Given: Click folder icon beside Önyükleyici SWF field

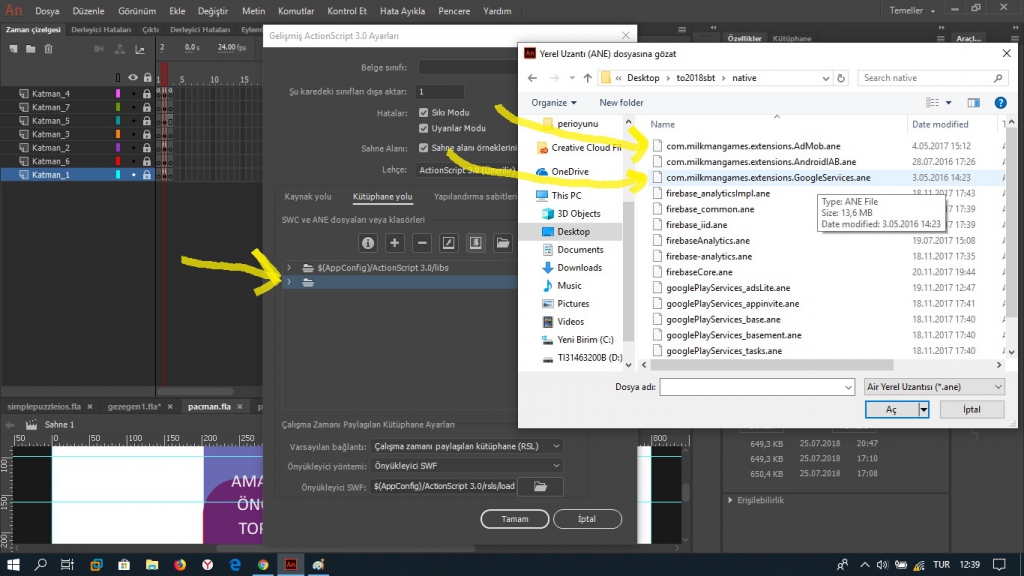Looking at the screenshot, I should coord(540,487).
